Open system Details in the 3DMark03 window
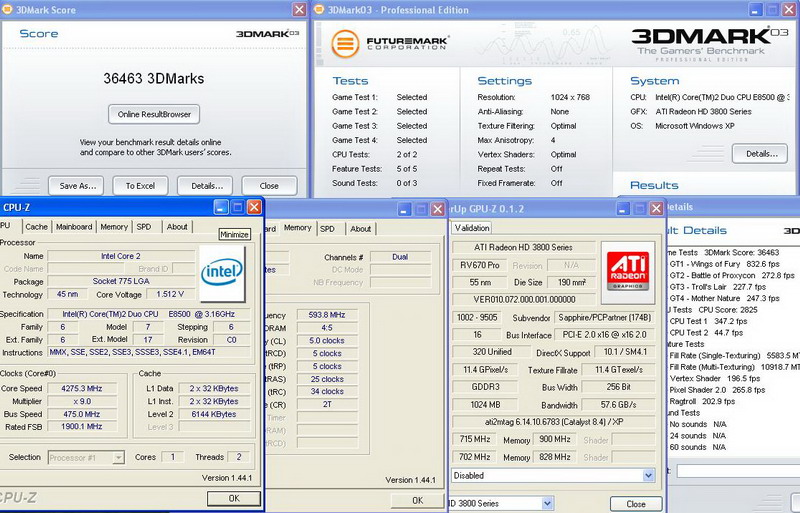Image resolution: width=800 pixels, height=513 pixels. [760, 154]
